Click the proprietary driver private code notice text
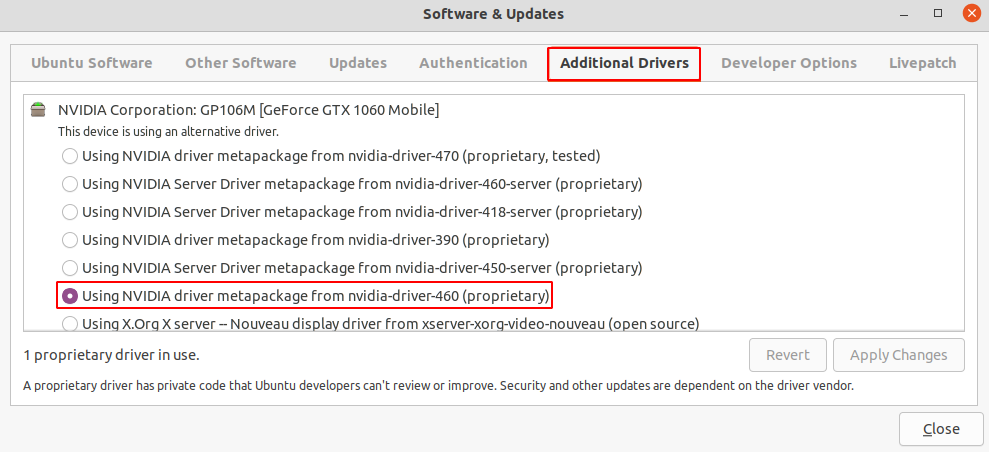 tap(438, 385)
